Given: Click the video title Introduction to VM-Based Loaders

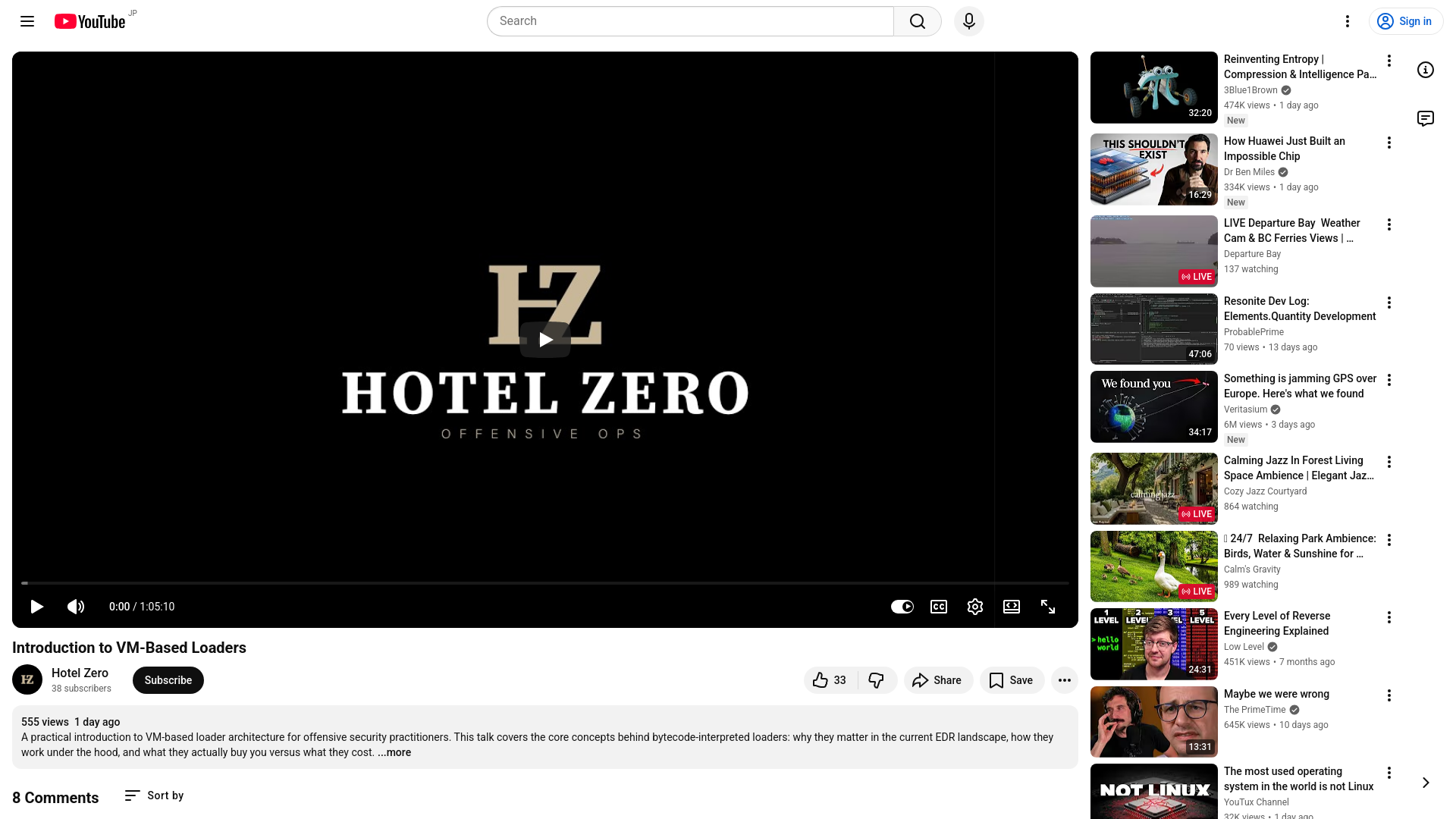Looking at the screenshot, I should [x=129, y=648].
